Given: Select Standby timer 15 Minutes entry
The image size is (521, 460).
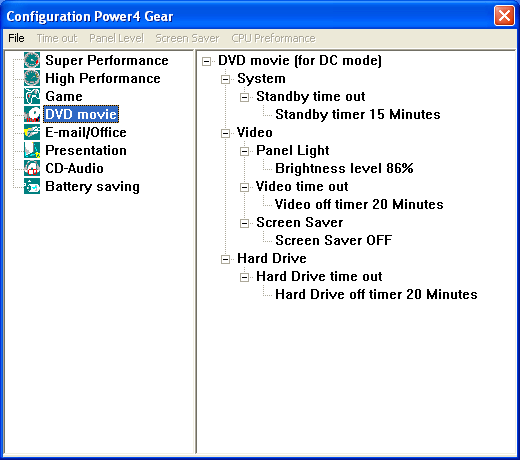Looking at the screenshot, I should (358, 114).
